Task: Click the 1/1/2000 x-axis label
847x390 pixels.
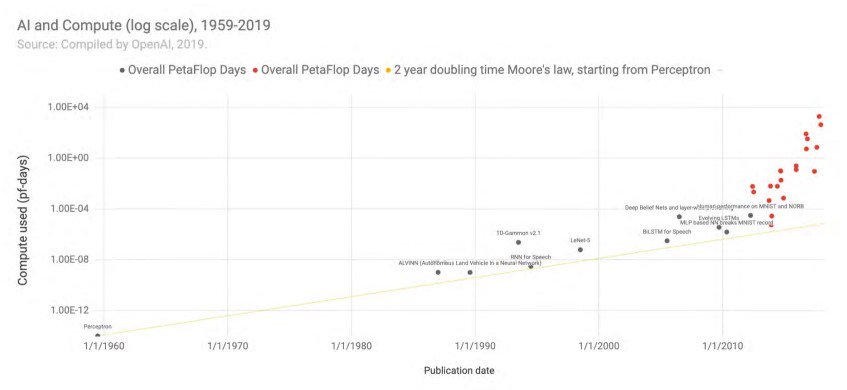Action: pos(598,346)
